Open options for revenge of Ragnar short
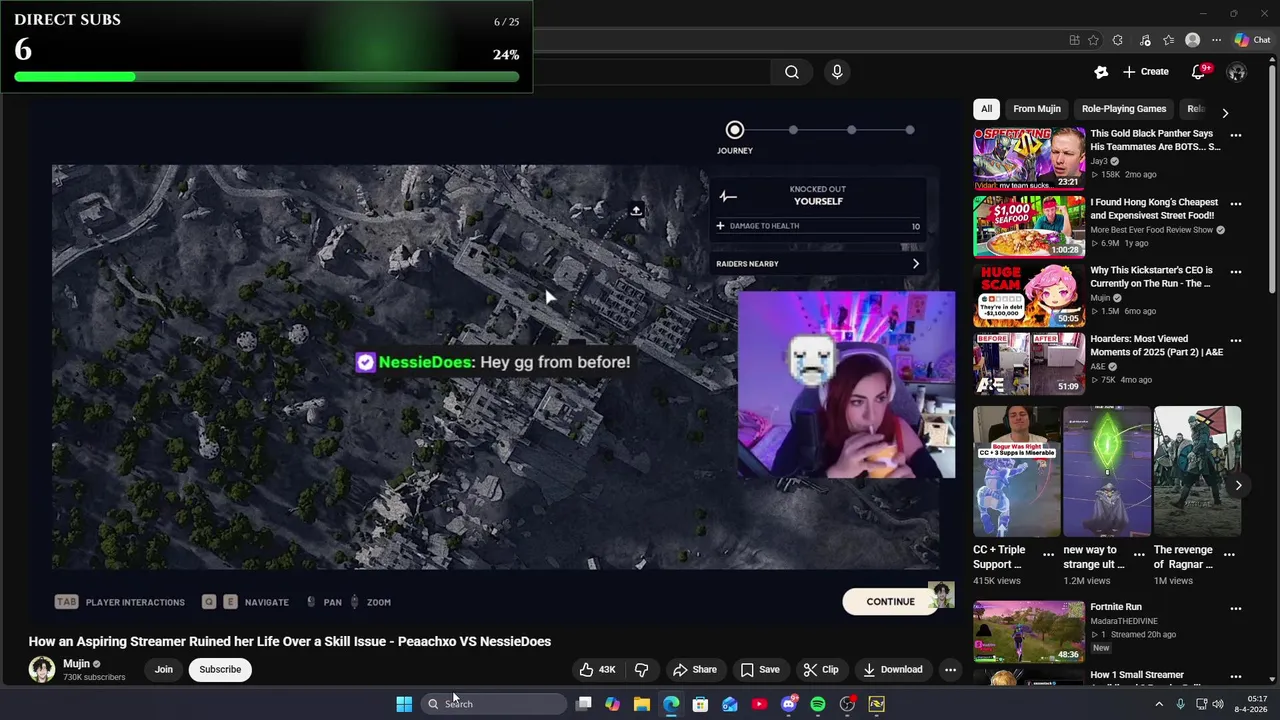The width and height of the screenshot is (1280, 720). click(x=1229, y=554)
